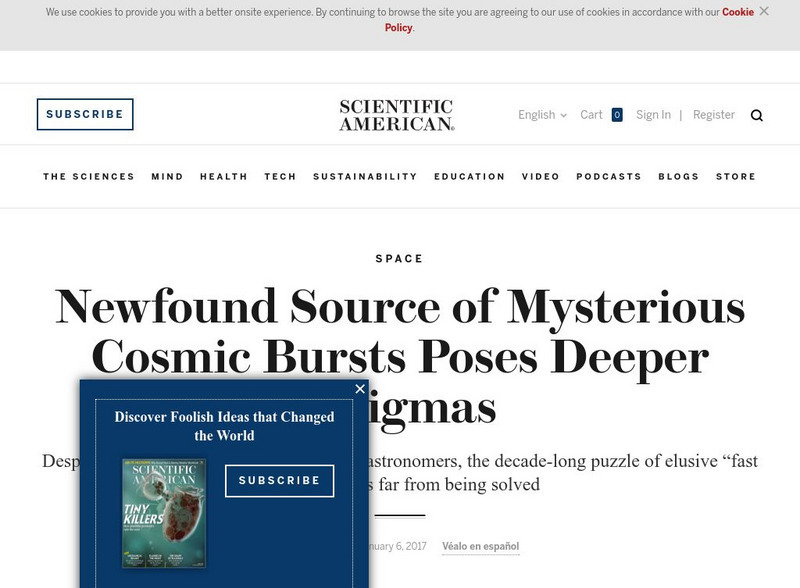The height and width of the screenshot is (588, 800).
Task: Open the Podcasts section
Action: [609, 177]
